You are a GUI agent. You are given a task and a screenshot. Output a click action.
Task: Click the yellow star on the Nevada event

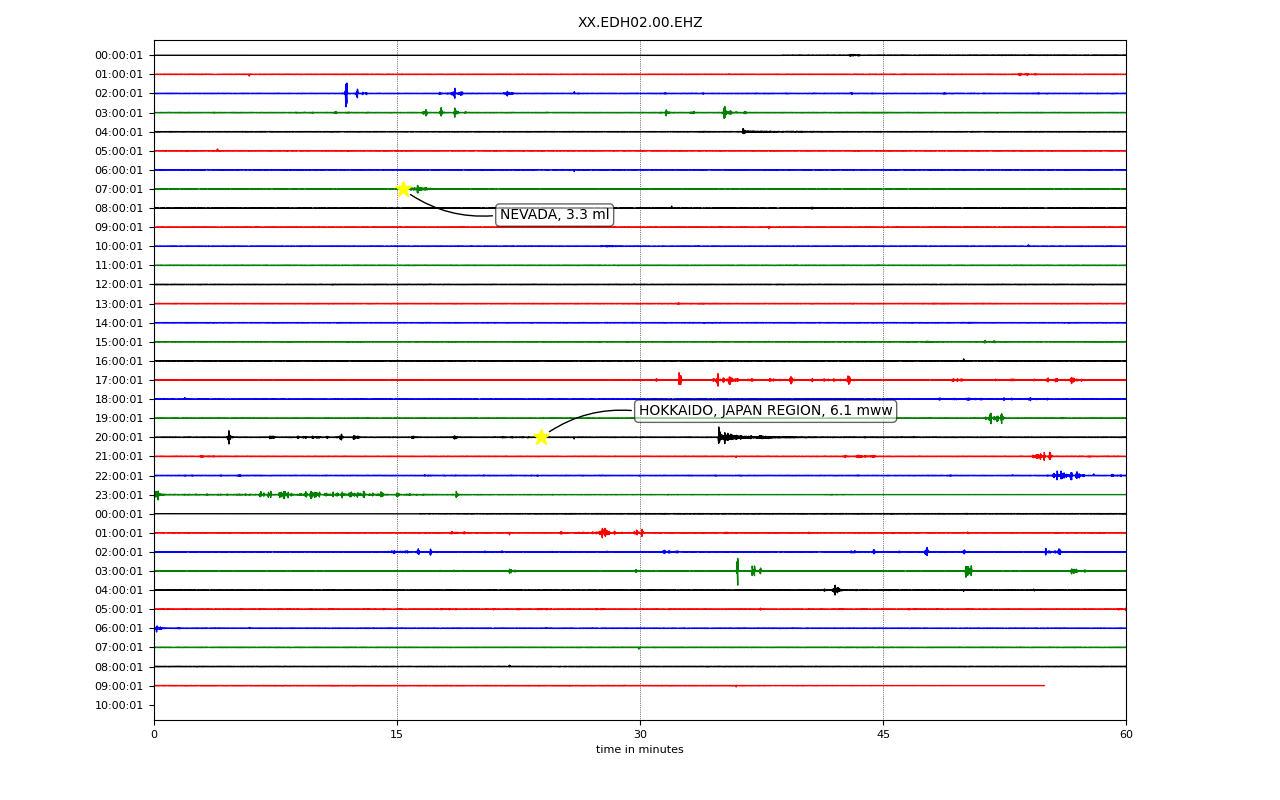pos(403,189)
